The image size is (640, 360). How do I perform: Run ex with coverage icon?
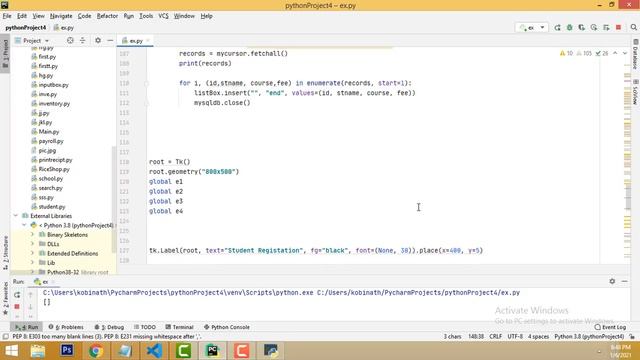click(x=582, y=27)
